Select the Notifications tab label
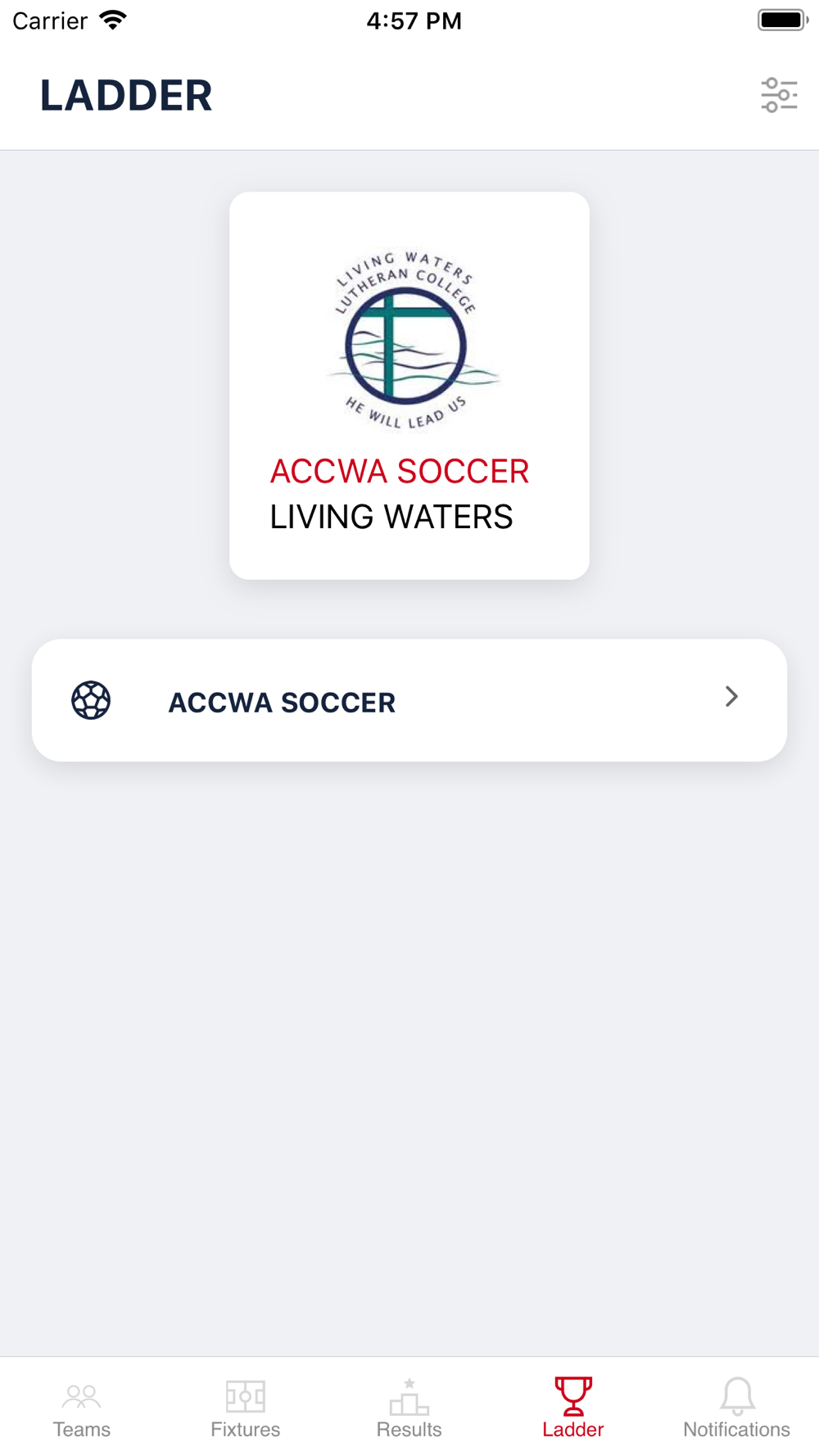This screenshot has height=1456, width=819. pyautogui.click(x=737, y=1430)
